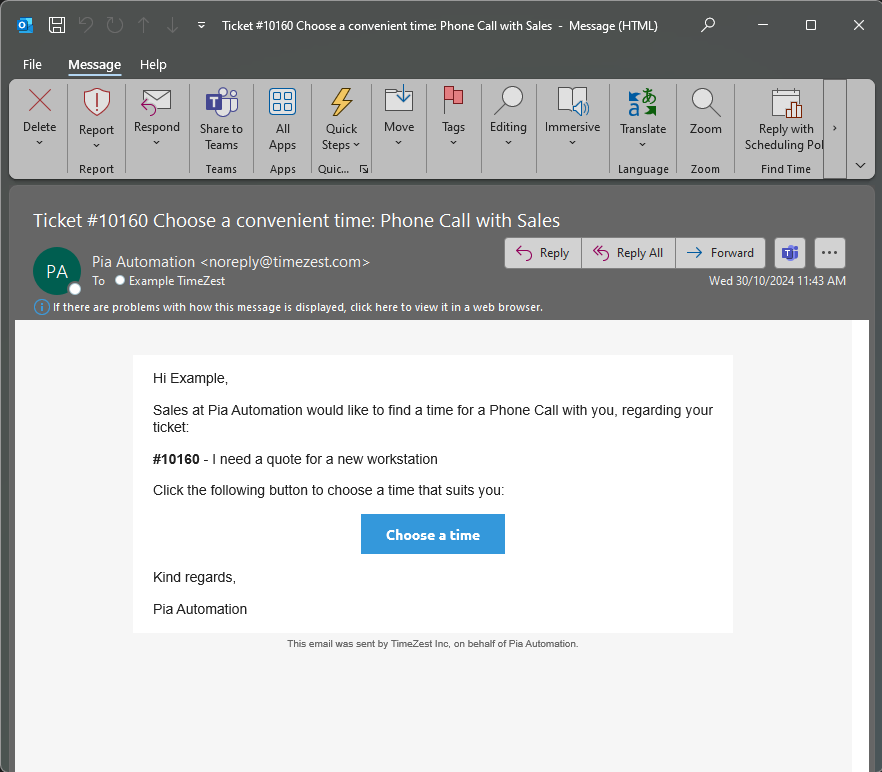Expand the Immersive dropdown chevron
The height and width of the screenshot is (772, 882).
(573, 142)
